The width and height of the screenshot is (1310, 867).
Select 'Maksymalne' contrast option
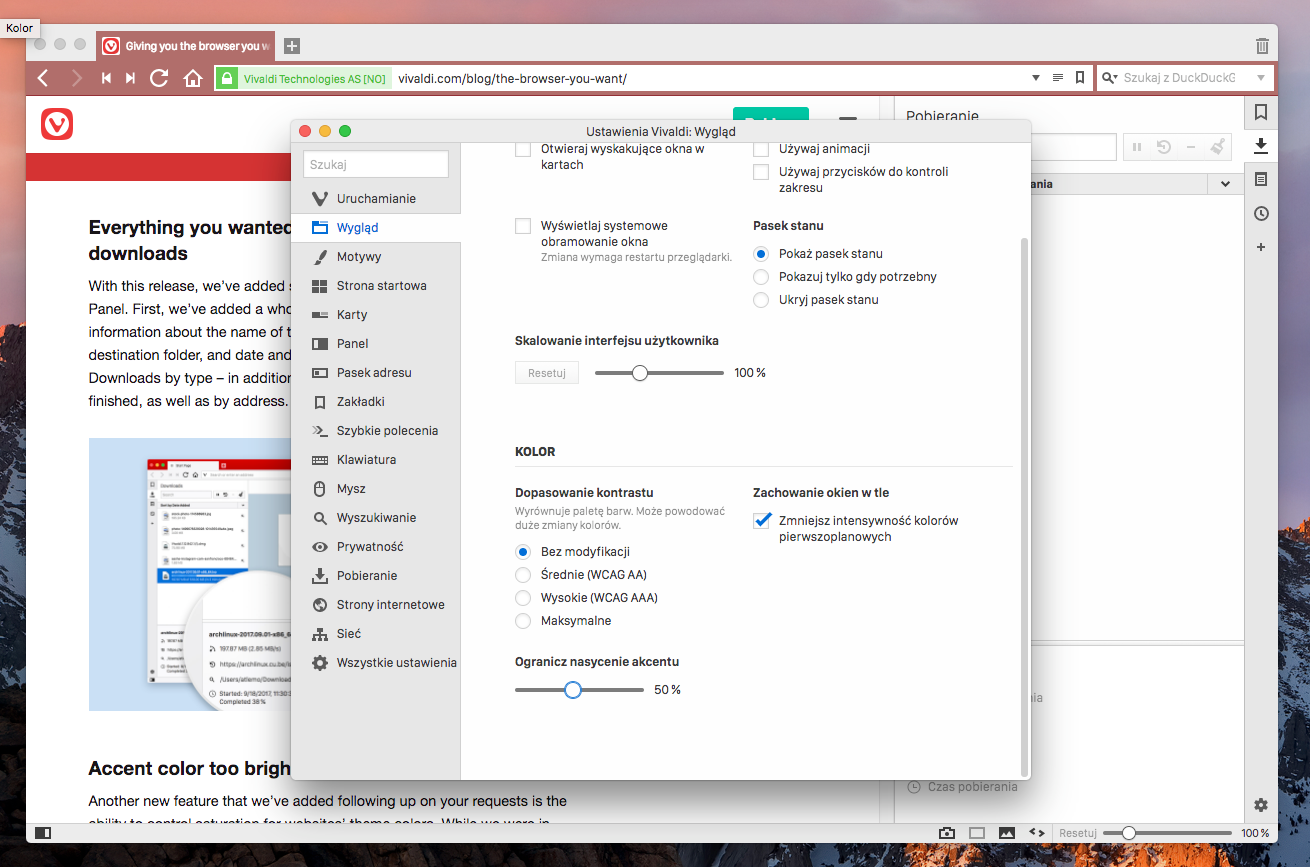click(x=523, y=621)
